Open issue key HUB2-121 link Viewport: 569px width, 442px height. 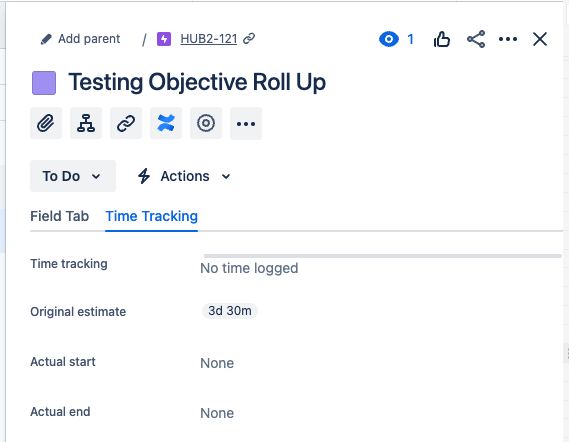click(x=209, y=39)
